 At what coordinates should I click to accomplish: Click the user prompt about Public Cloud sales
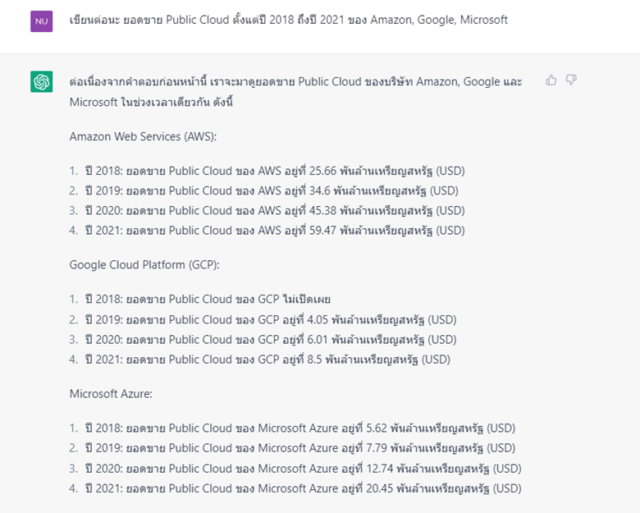coord(289,20)
